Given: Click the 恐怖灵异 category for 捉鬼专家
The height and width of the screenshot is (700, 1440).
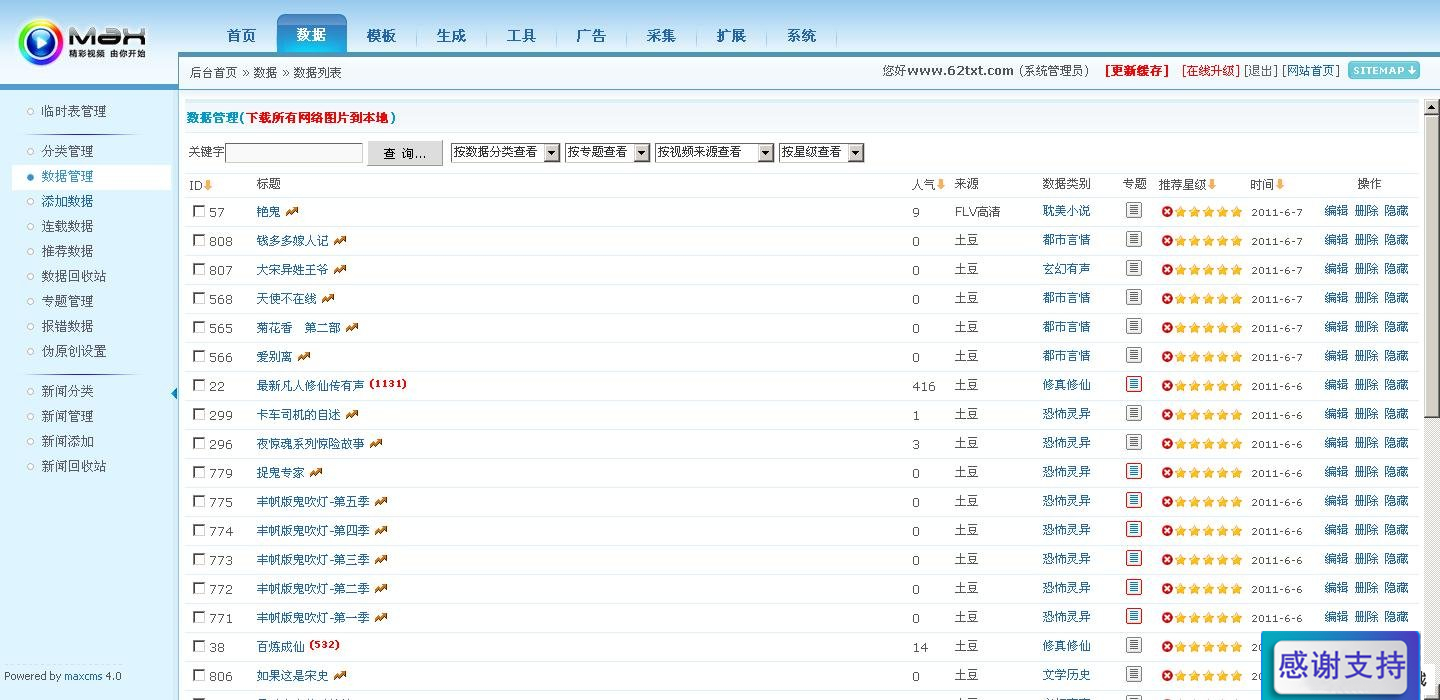Looking at the screenshot, I should [1066, 471].
